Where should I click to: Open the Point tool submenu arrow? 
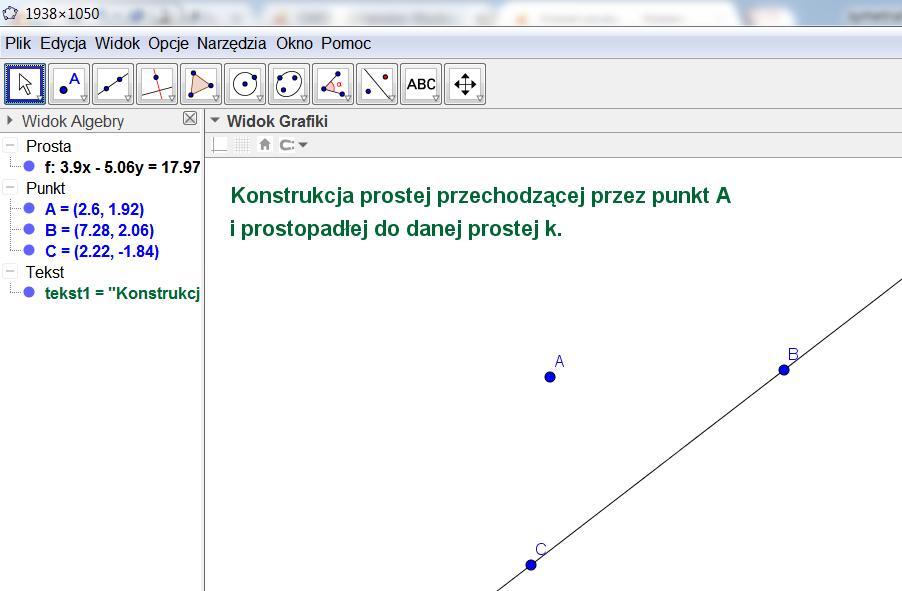coord(84,98)
